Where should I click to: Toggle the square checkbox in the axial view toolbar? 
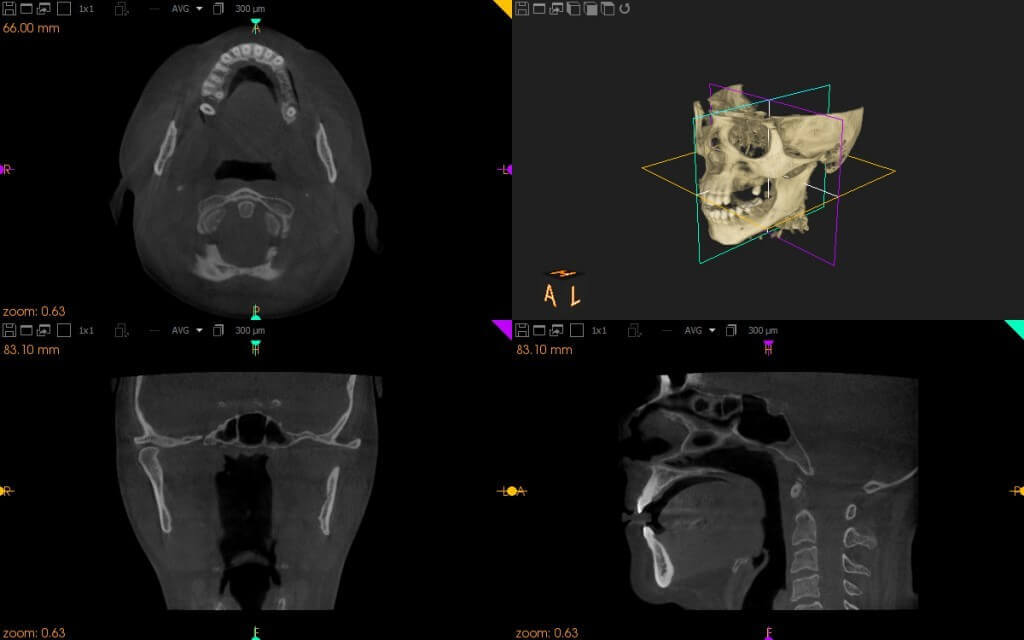[x=63, y=9]
